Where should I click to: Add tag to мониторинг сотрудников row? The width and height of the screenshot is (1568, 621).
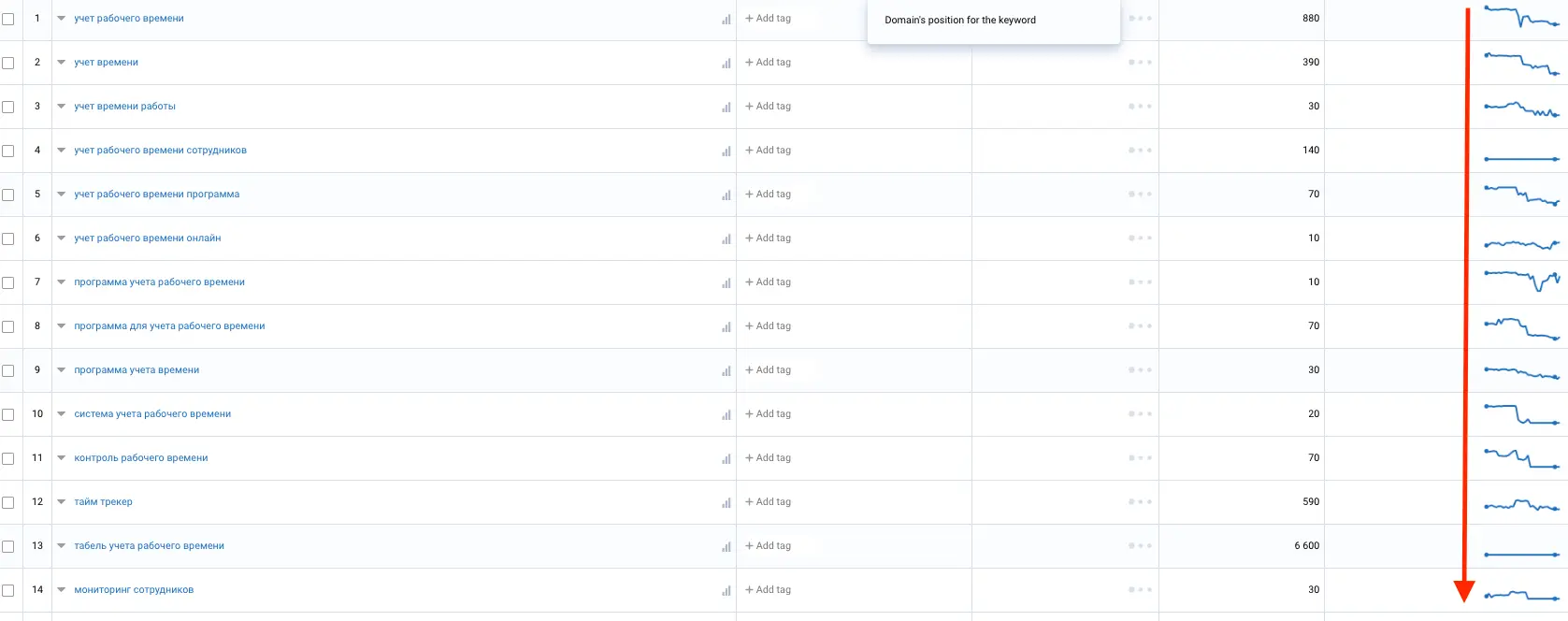tap(768, 590)
